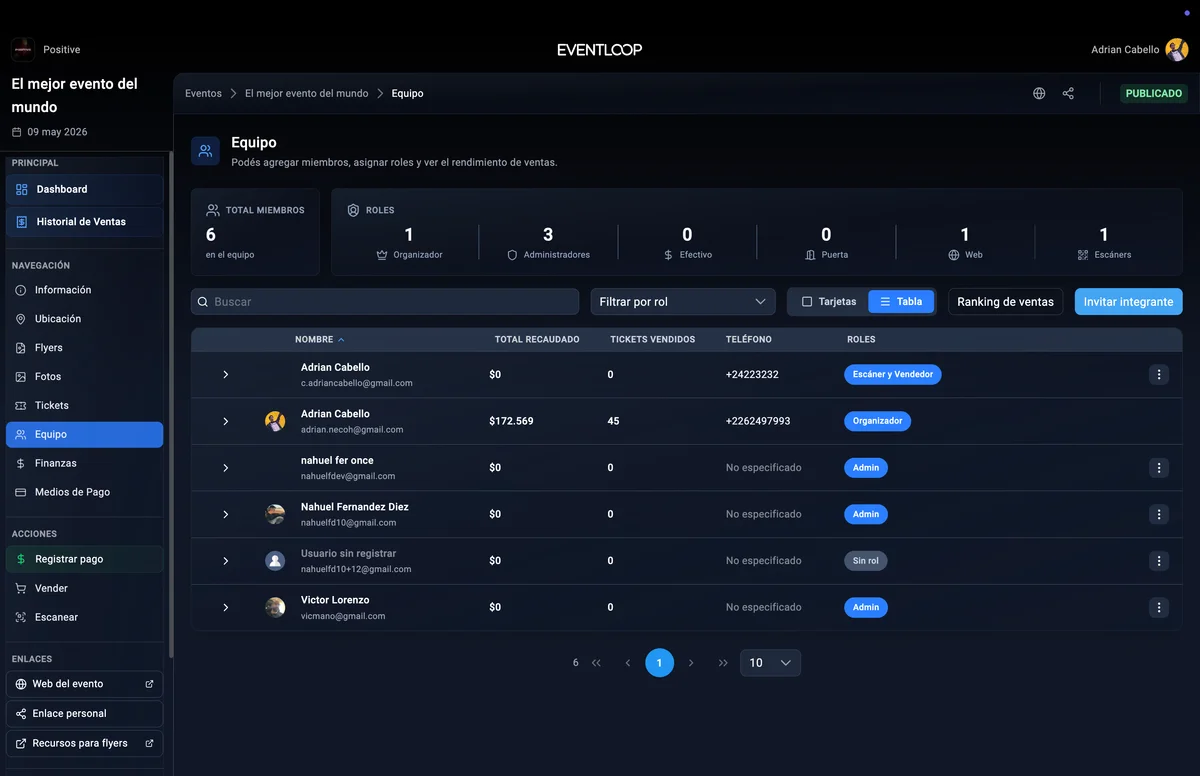Open the page size selector showing 10

point(770,662)
